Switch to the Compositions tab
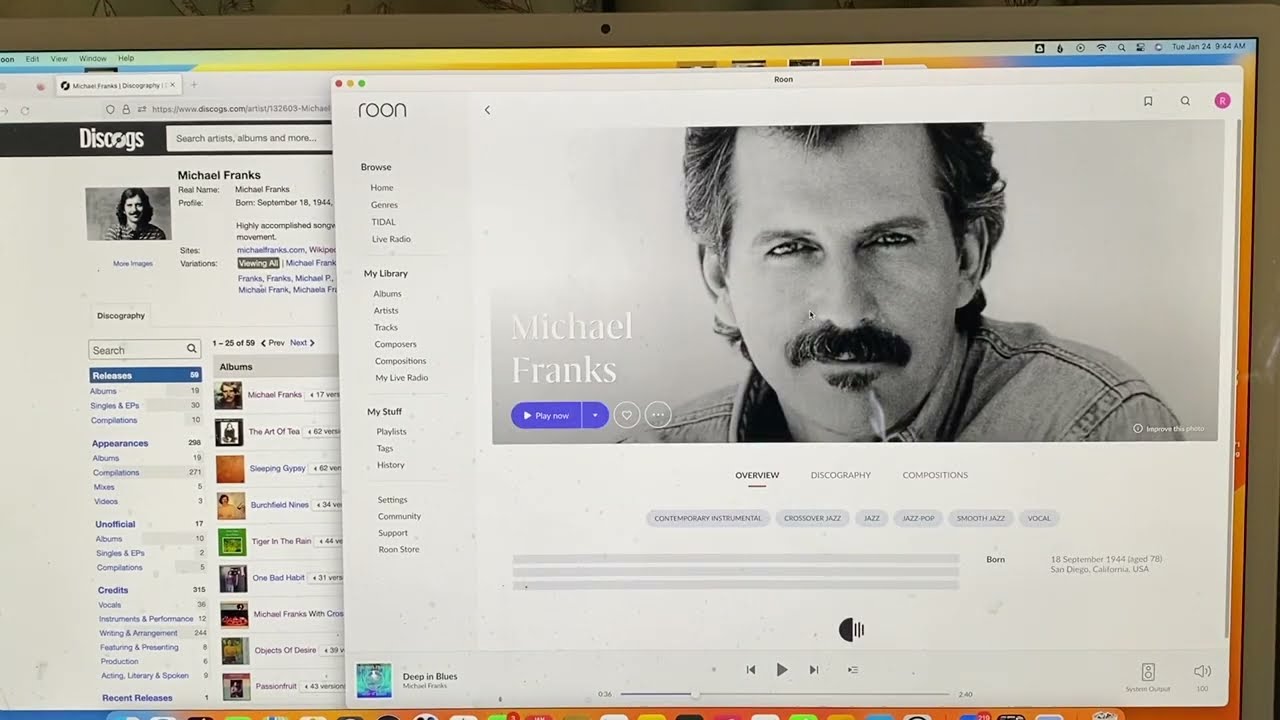The height and width of the screenshot is (720, 1280). click(x=935, y=475)
